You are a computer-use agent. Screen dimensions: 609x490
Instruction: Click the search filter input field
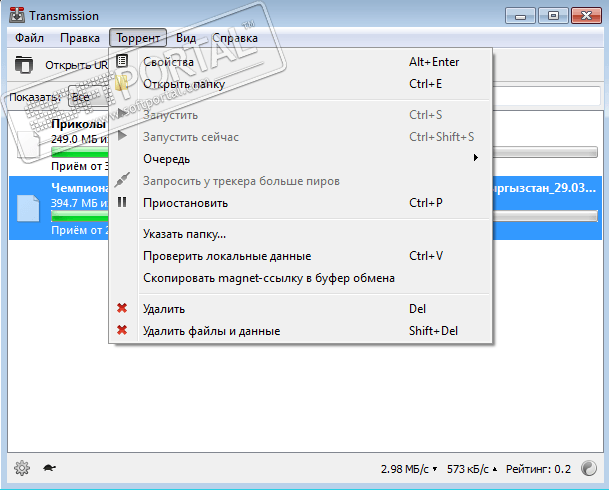546,96
